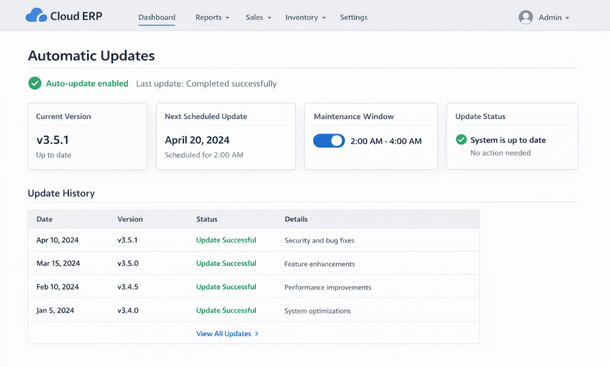This screenshot has width=610, height=367.
Task: Click Update Successful in the Feb 10 row
Action: tap(226, 287)
